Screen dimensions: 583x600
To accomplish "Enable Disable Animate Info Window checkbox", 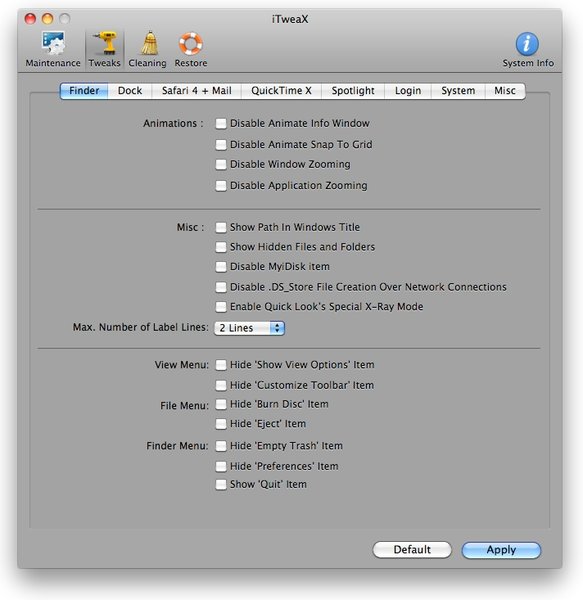I will tap(221, 124).
